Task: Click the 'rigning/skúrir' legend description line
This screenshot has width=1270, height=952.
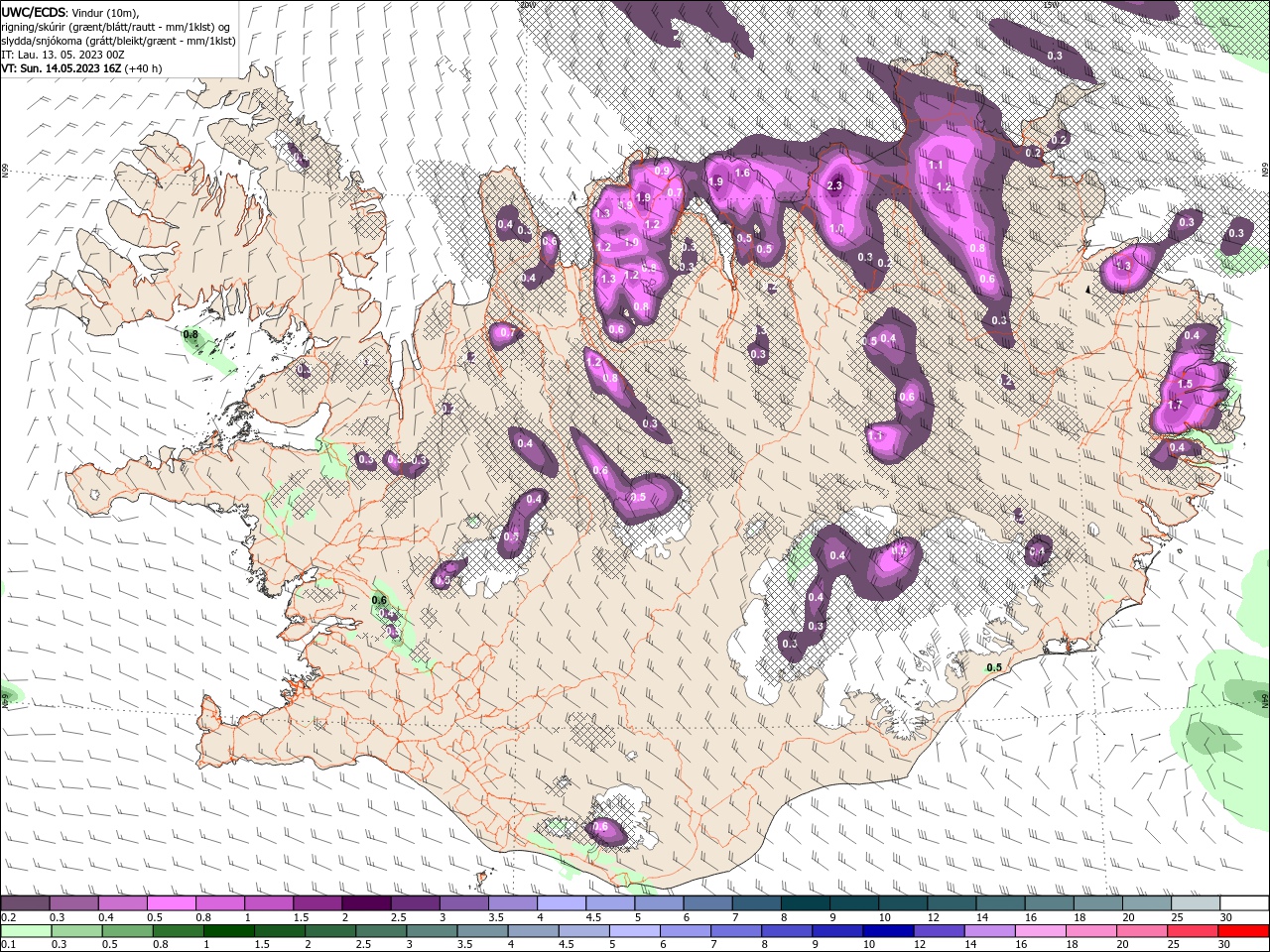Action: click(116, 26)
